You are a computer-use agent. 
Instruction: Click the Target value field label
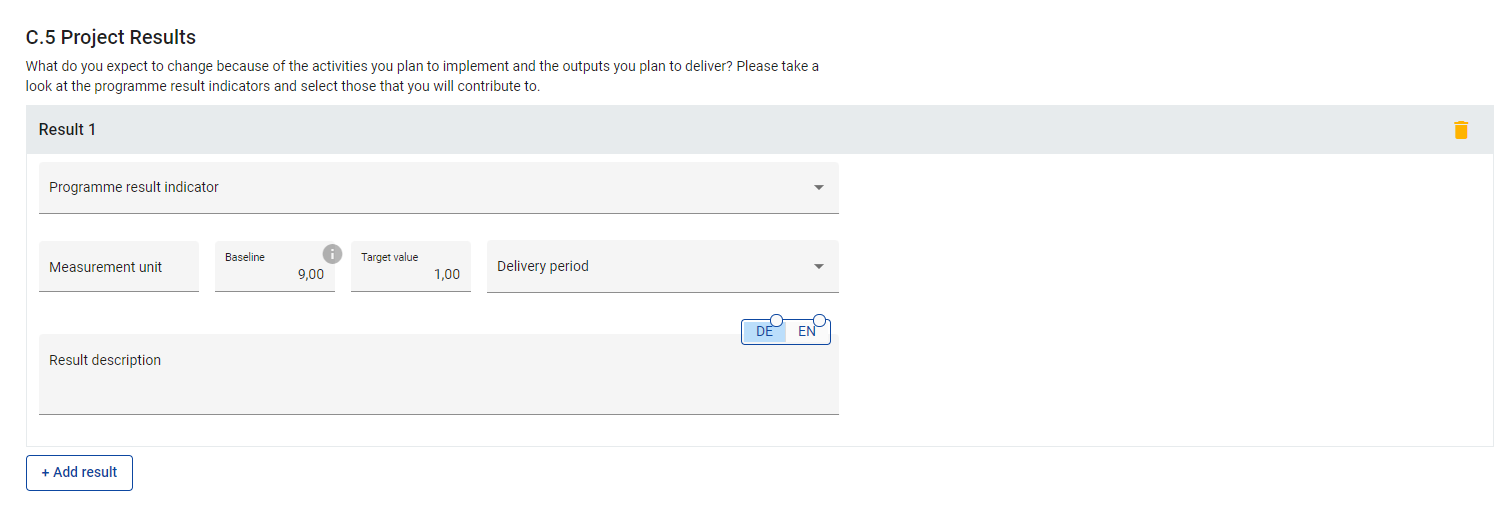tap(390, 257)
